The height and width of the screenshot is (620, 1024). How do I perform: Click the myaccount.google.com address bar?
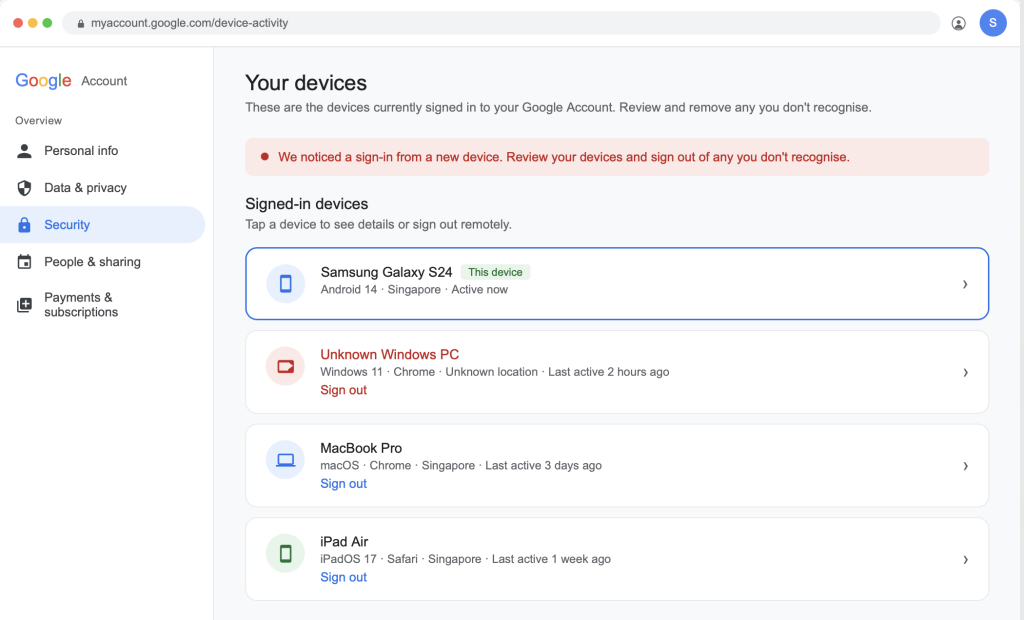coord(501,24)
